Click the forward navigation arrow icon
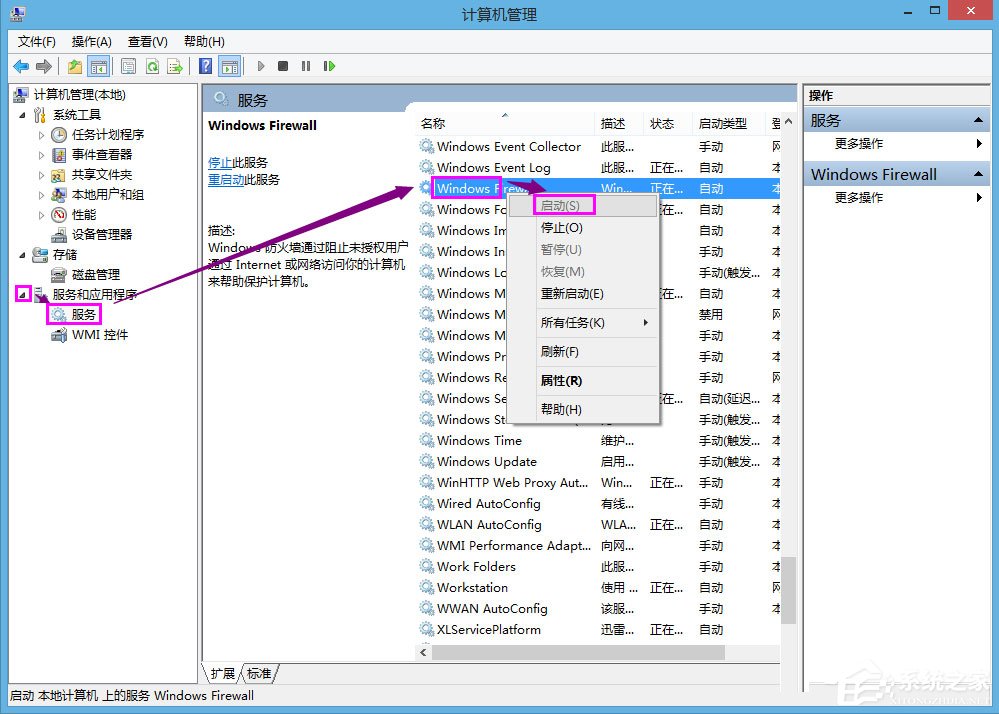This screenshot has width=999, height=714. (x=42, y=66)
